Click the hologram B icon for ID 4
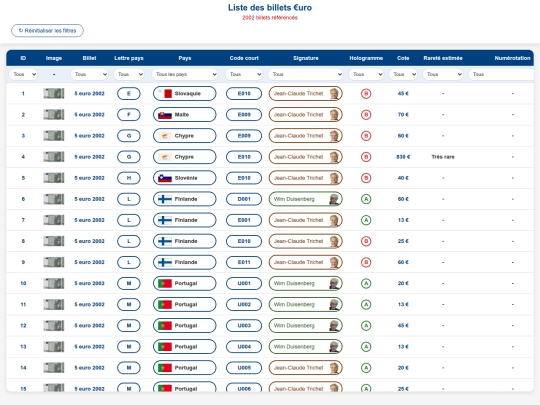Screen dimensions: 540x405 coord(366,157)
